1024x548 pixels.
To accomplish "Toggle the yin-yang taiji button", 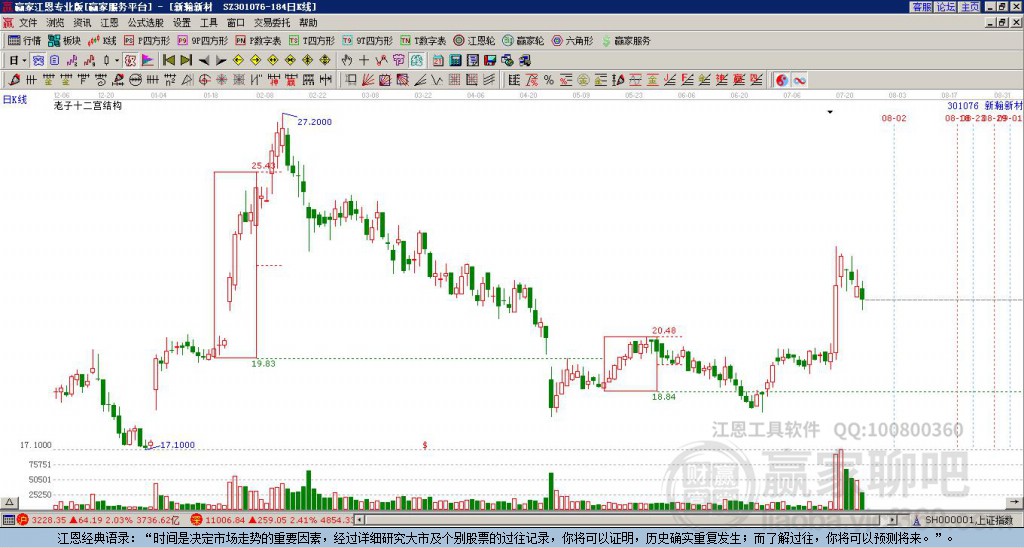I will (782, 80).
